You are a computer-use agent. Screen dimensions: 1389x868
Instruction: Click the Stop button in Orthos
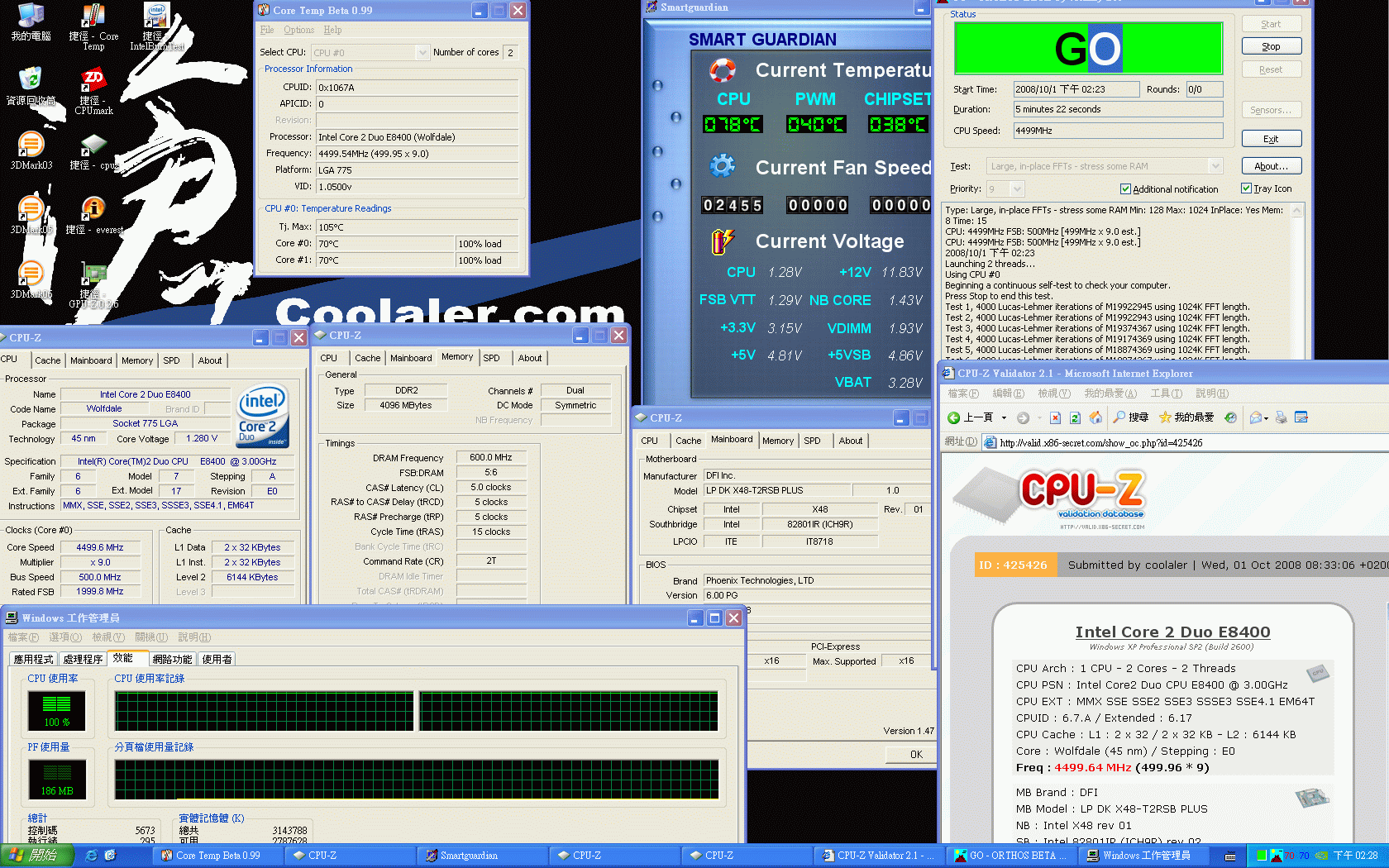pos(1271,46)
